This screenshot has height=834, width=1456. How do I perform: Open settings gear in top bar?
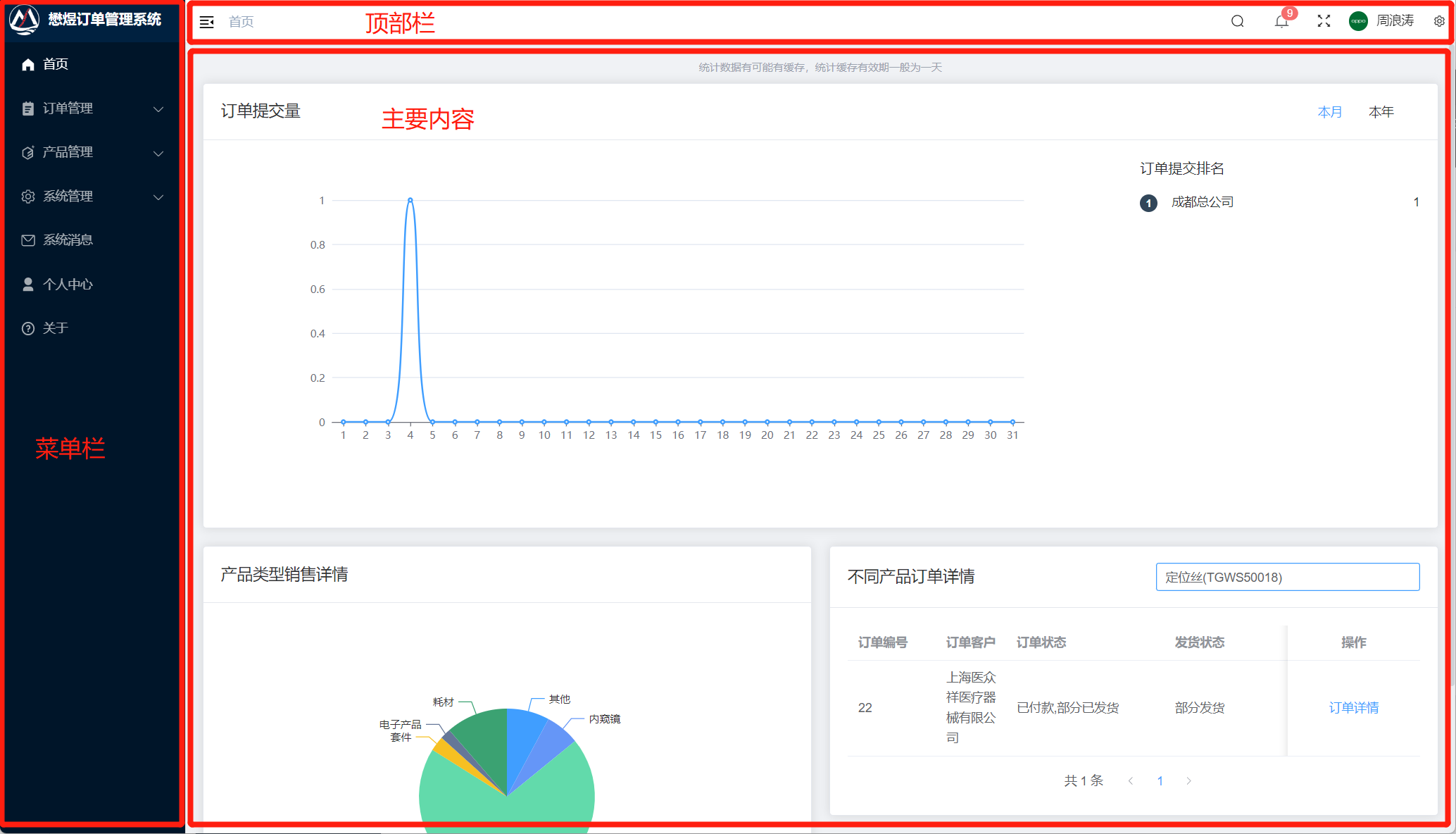[x=1439, y=21]
